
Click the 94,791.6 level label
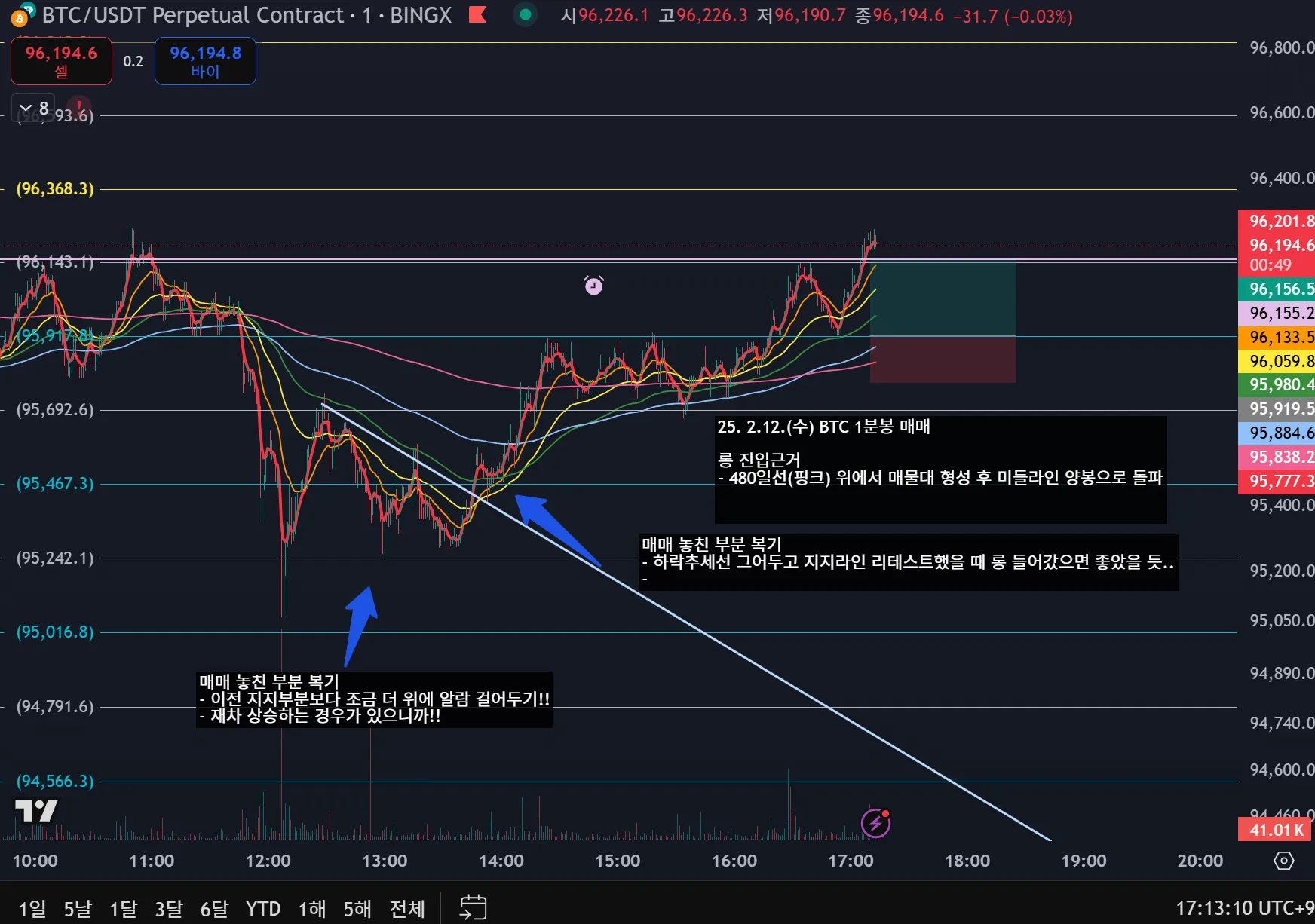click(x=55, y=707)
